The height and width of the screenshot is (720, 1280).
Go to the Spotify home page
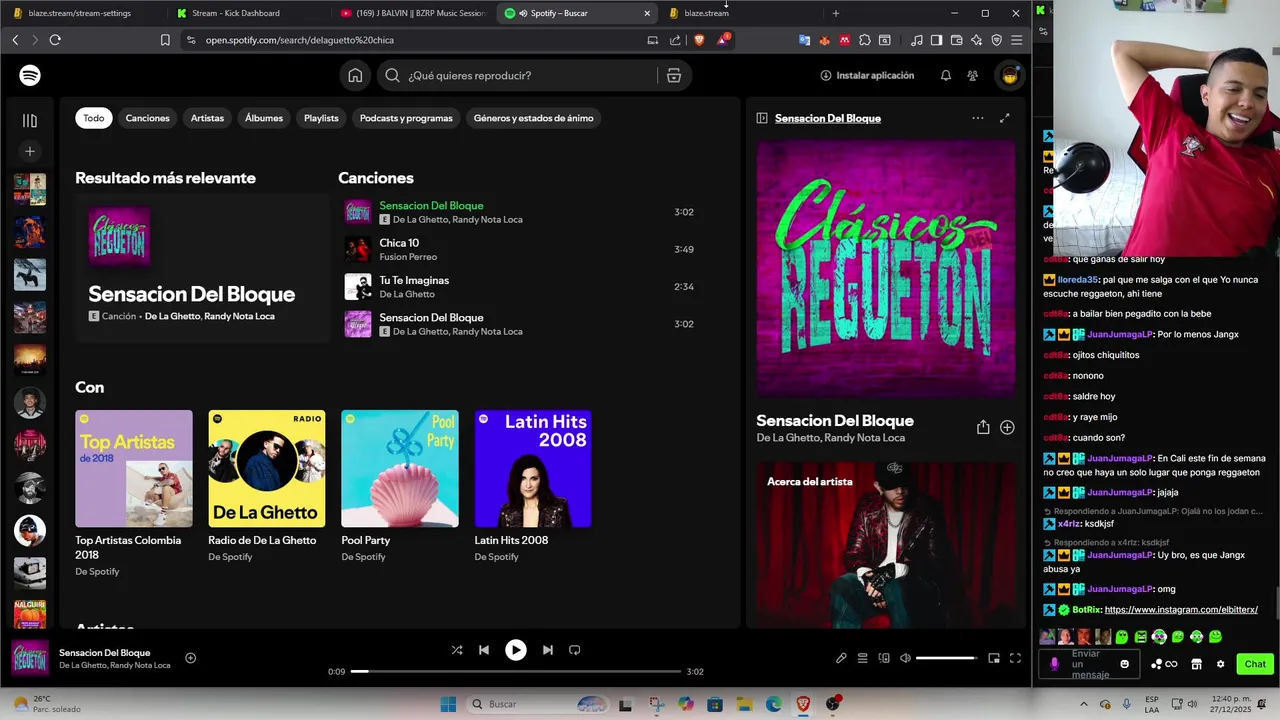355,75
